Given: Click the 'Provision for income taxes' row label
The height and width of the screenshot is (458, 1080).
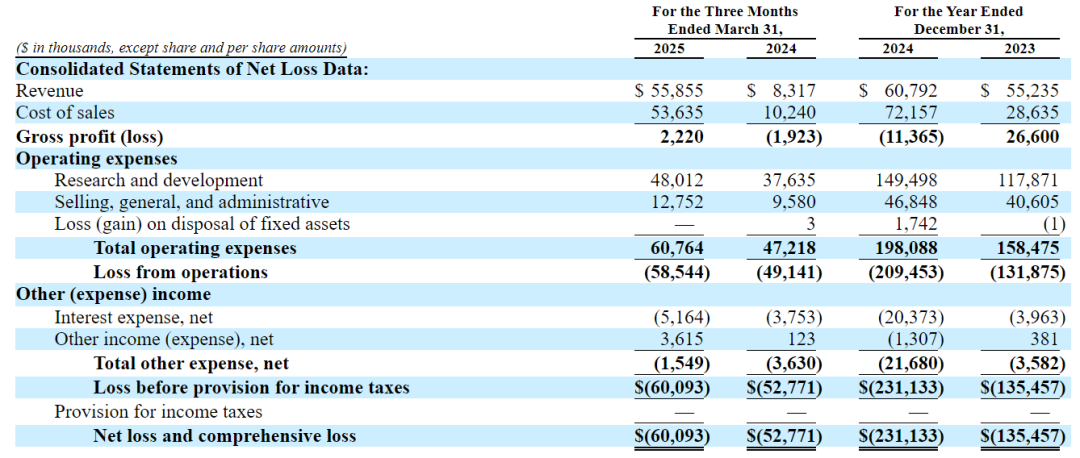Looking at the screenshot, I should [158, 412].
